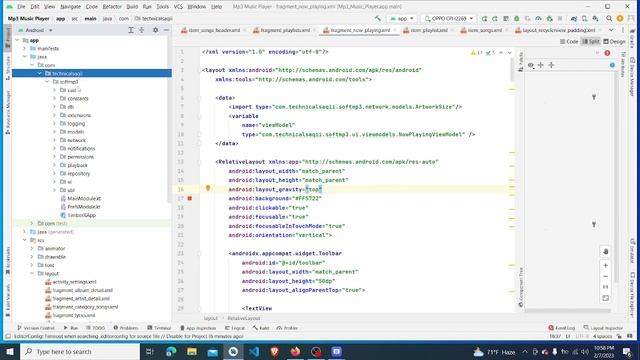Expand the network package

54,140
